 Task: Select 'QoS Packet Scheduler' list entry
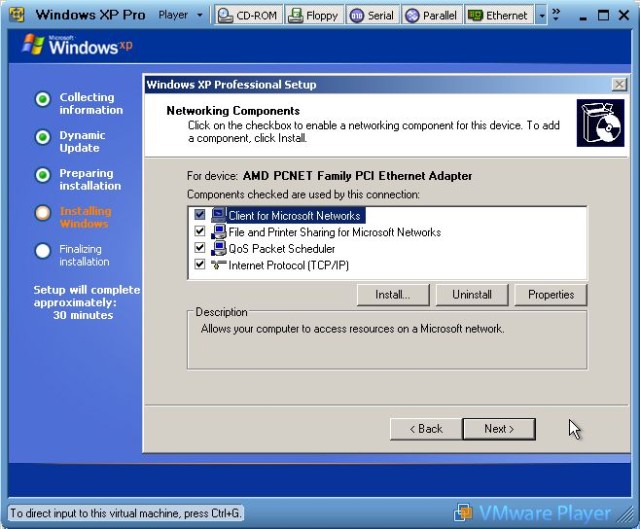(x=282, y=249)
